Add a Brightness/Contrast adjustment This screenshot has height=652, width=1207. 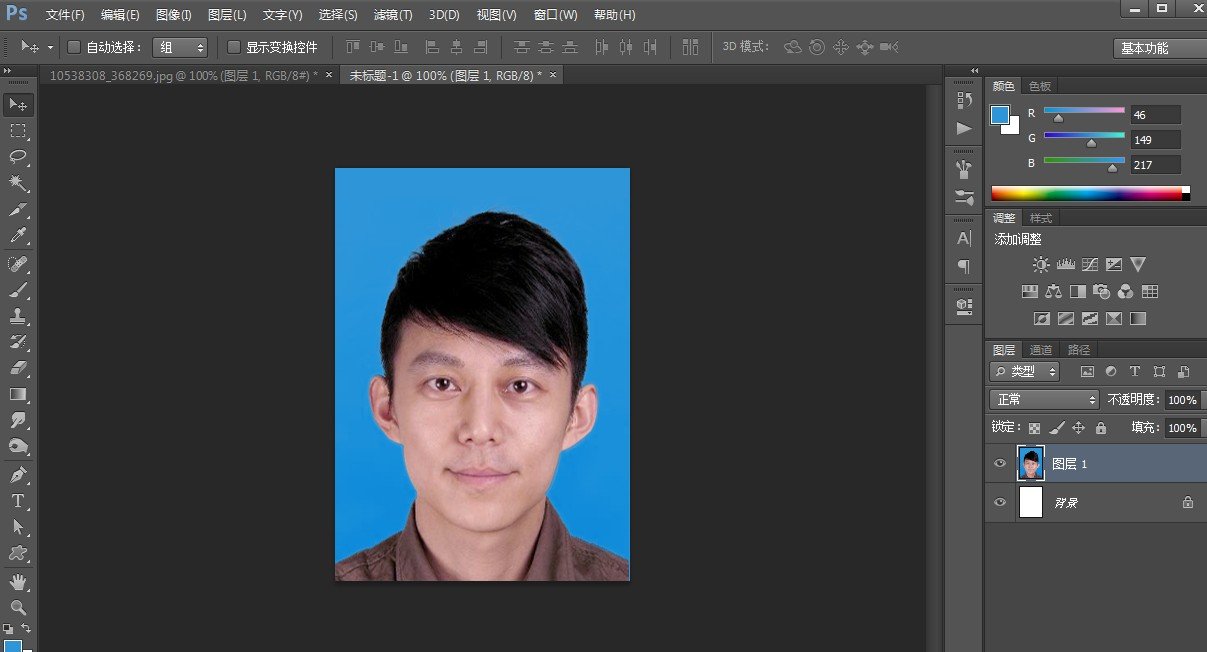tap(1041, 265)
